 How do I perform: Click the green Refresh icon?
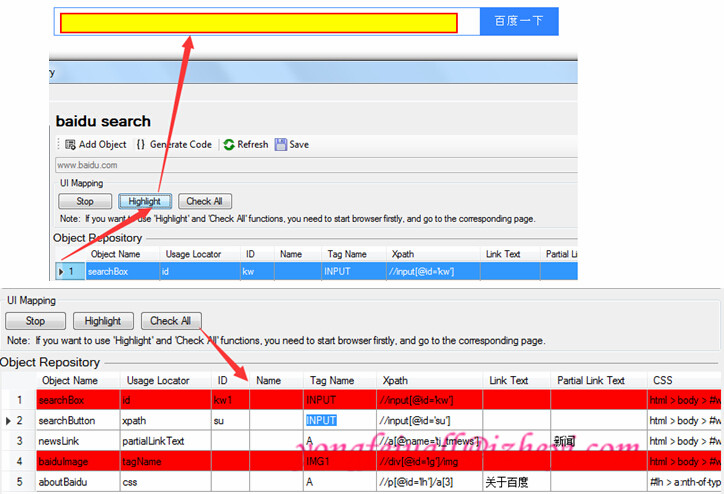[x=229, y=145]
